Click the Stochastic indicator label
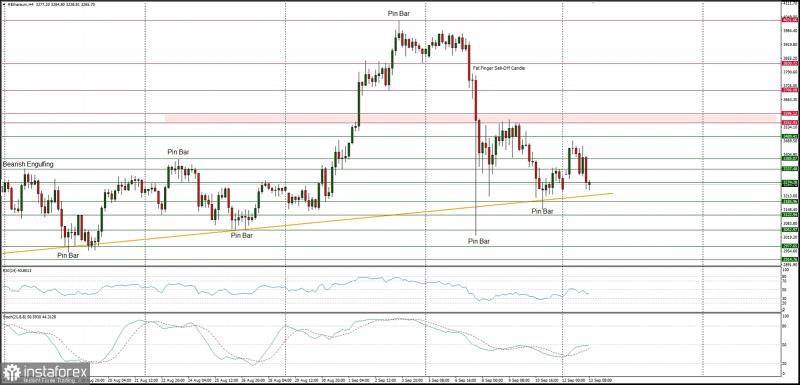 point(29,317)
